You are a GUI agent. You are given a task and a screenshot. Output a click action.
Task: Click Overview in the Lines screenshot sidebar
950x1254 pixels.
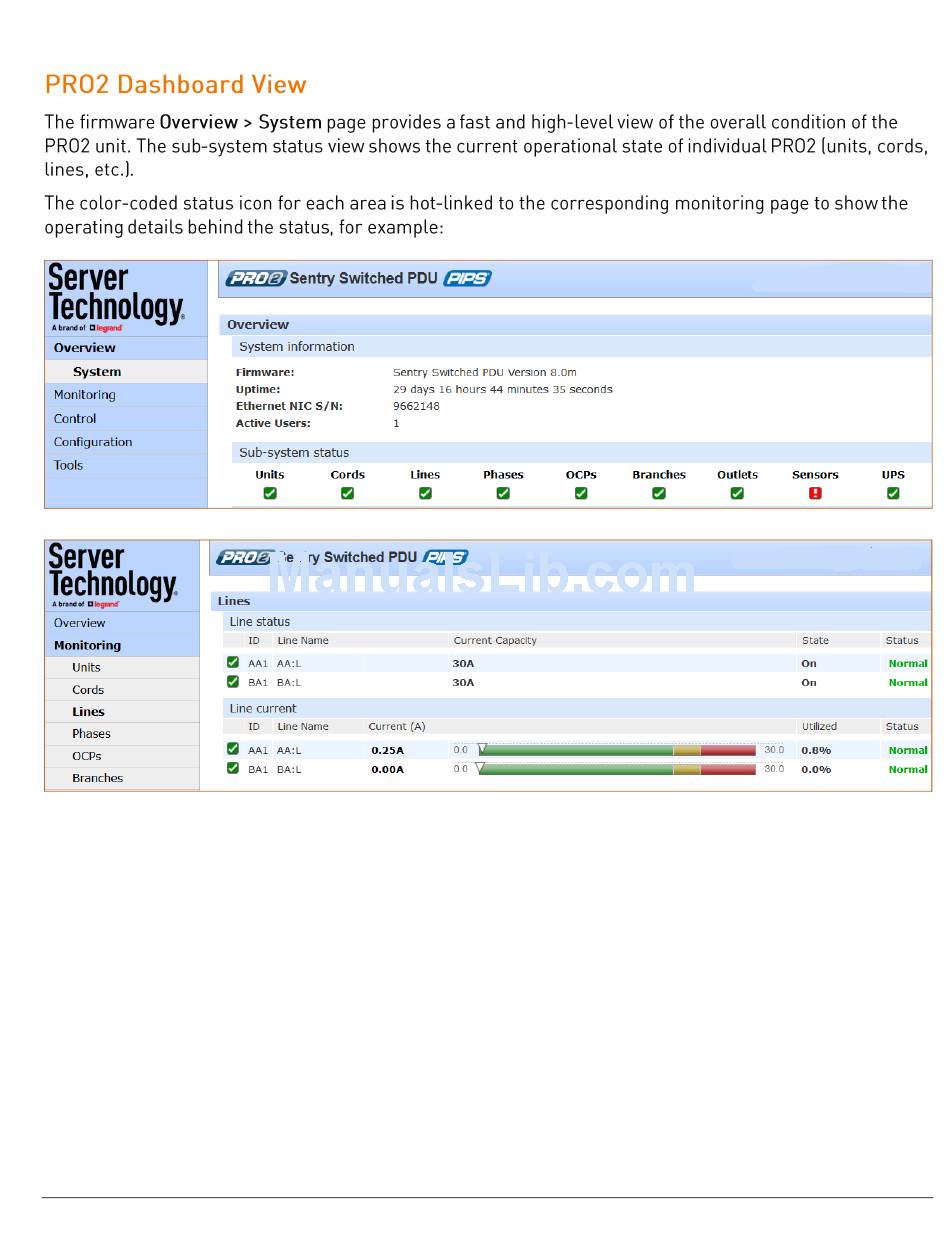[x=122, y=623]
